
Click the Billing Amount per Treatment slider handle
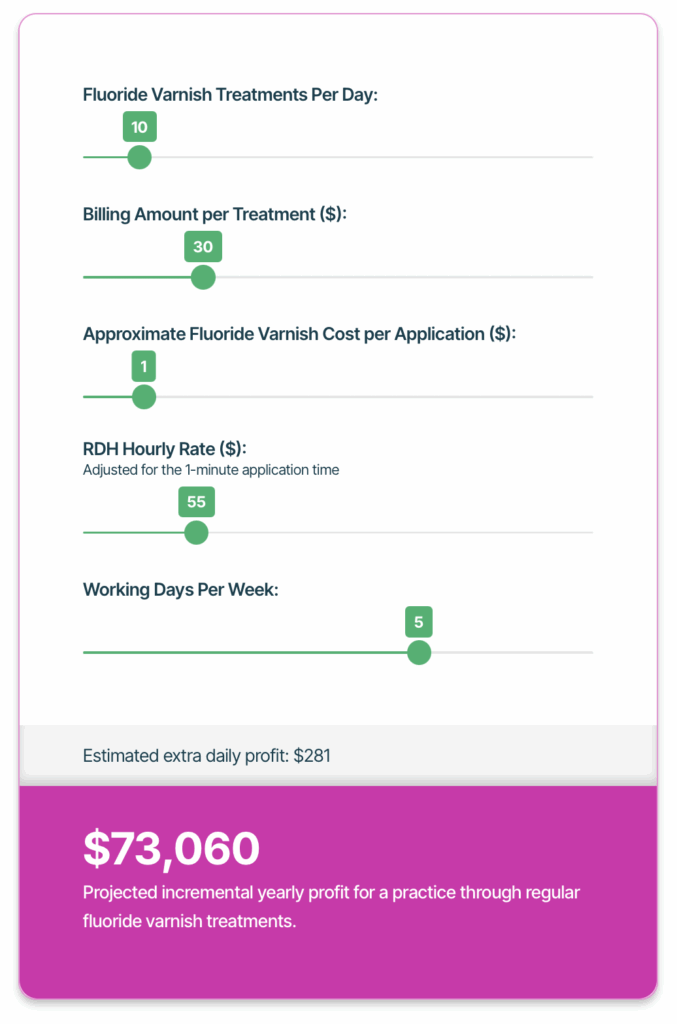[x=203, y=277]
